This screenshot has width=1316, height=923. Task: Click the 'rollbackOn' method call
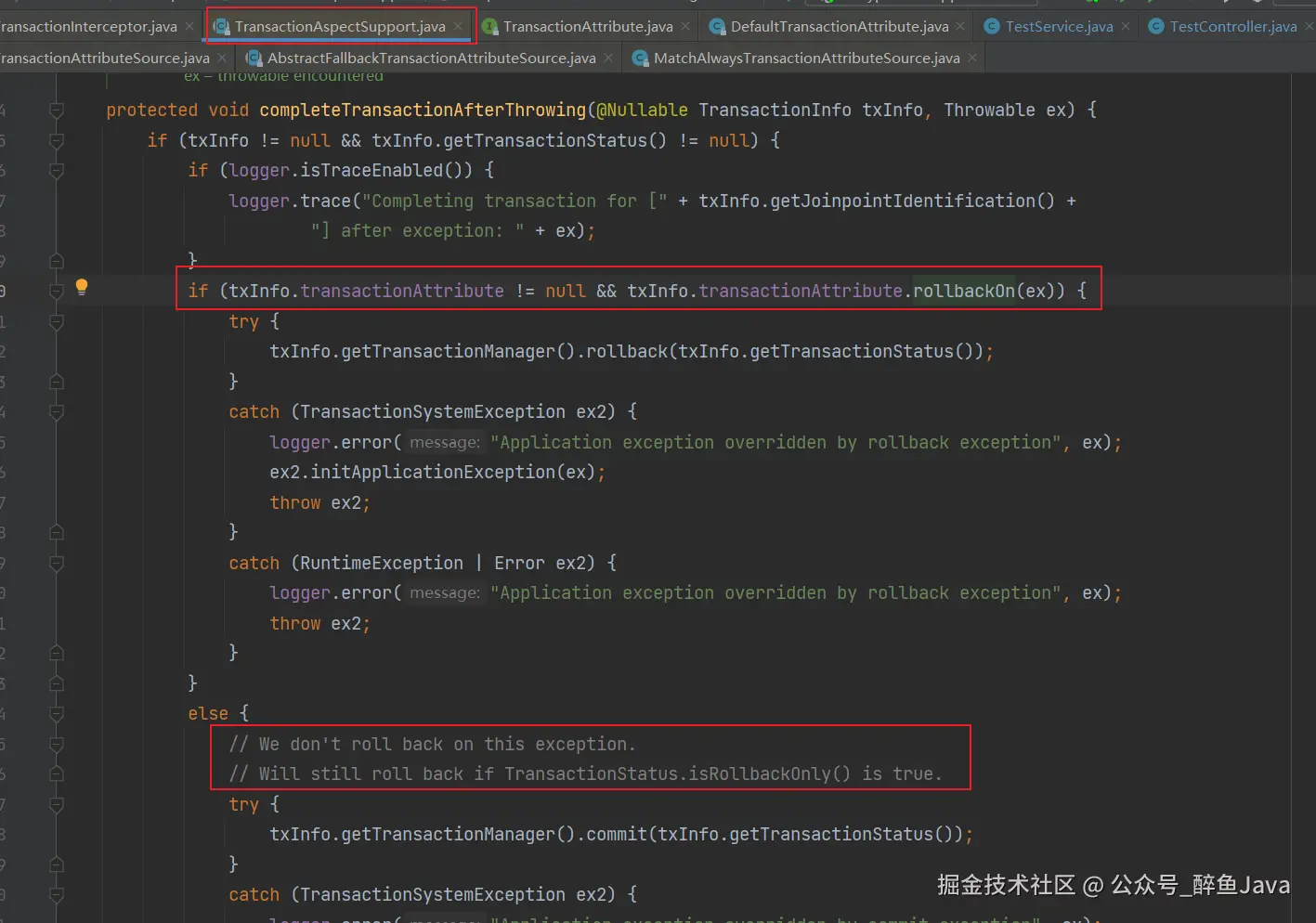tap(964, 291)
